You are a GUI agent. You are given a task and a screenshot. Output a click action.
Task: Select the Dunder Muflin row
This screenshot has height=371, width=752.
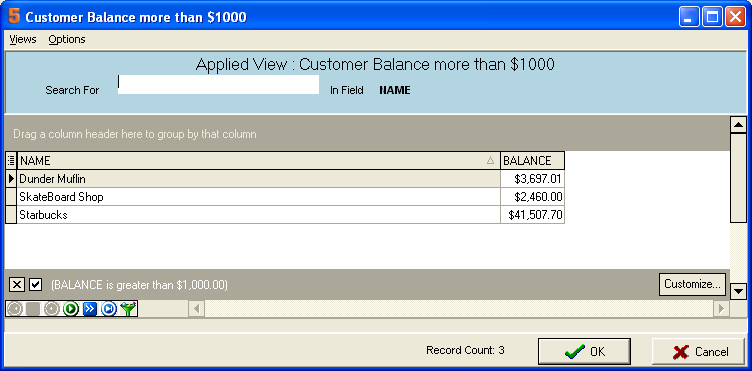point(258,179)
